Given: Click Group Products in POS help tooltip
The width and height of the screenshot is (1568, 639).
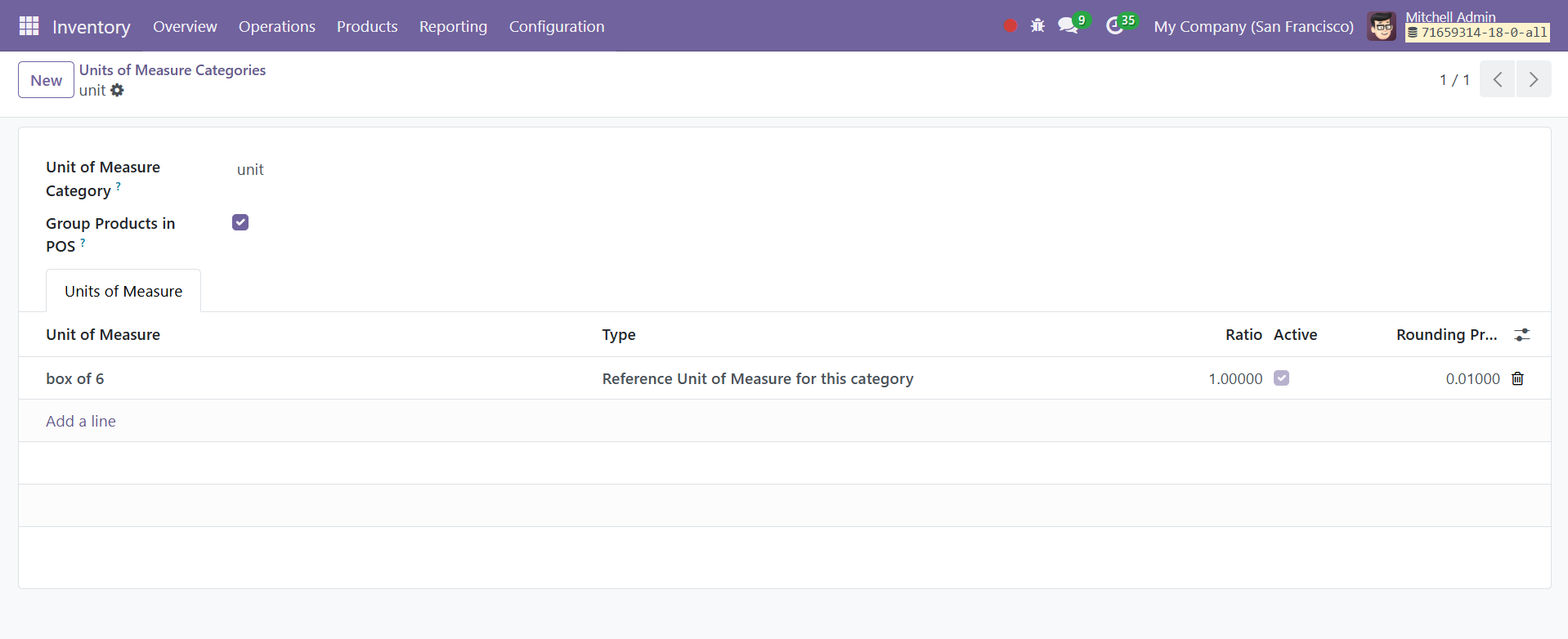Looking at the screenshot, I should pyautogui.click(x=83, y=242).
